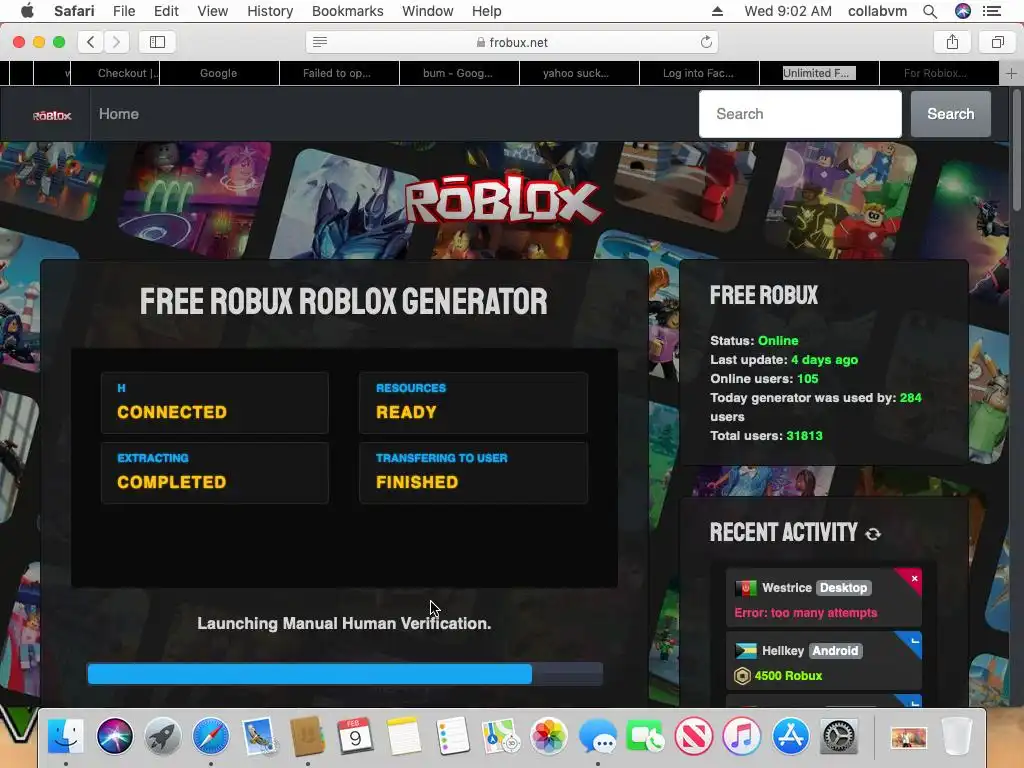Image resolution: width=1024 pixels, height=768 pixels.
Task: Open Music app from the dock
Action: click(x=742, y=736)
